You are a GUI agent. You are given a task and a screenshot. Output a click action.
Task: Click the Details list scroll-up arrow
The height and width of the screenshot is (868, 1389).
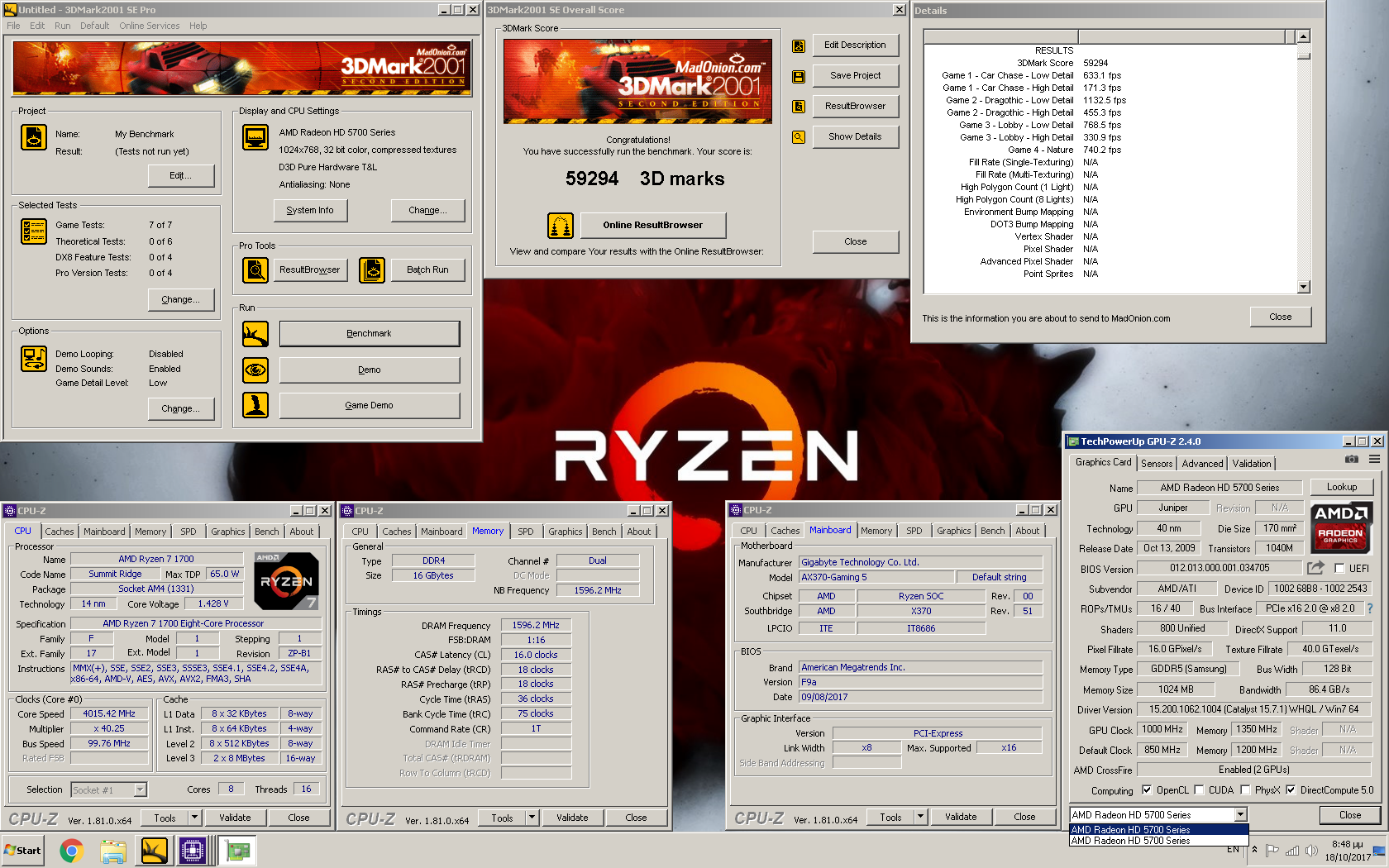click(1304, 36)
